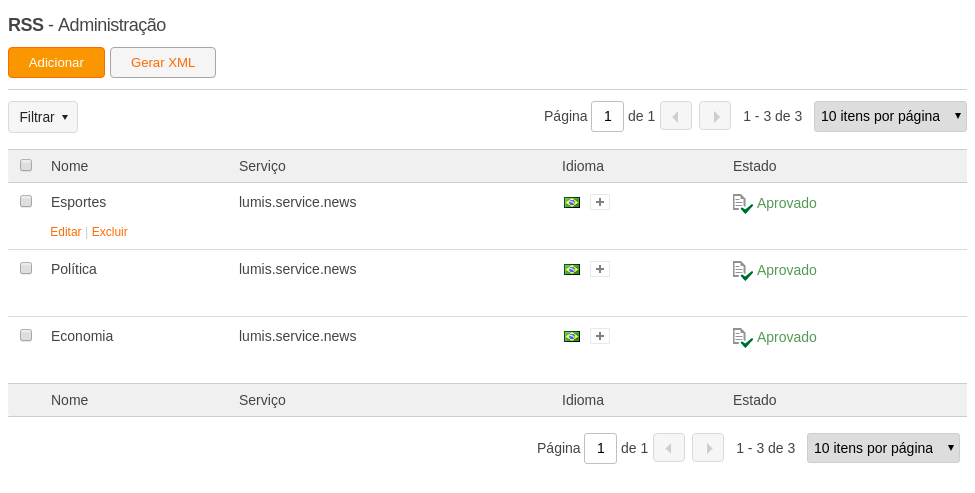Add a language to the Política row
Screen dimensions: 975x493
pos(599,269)
